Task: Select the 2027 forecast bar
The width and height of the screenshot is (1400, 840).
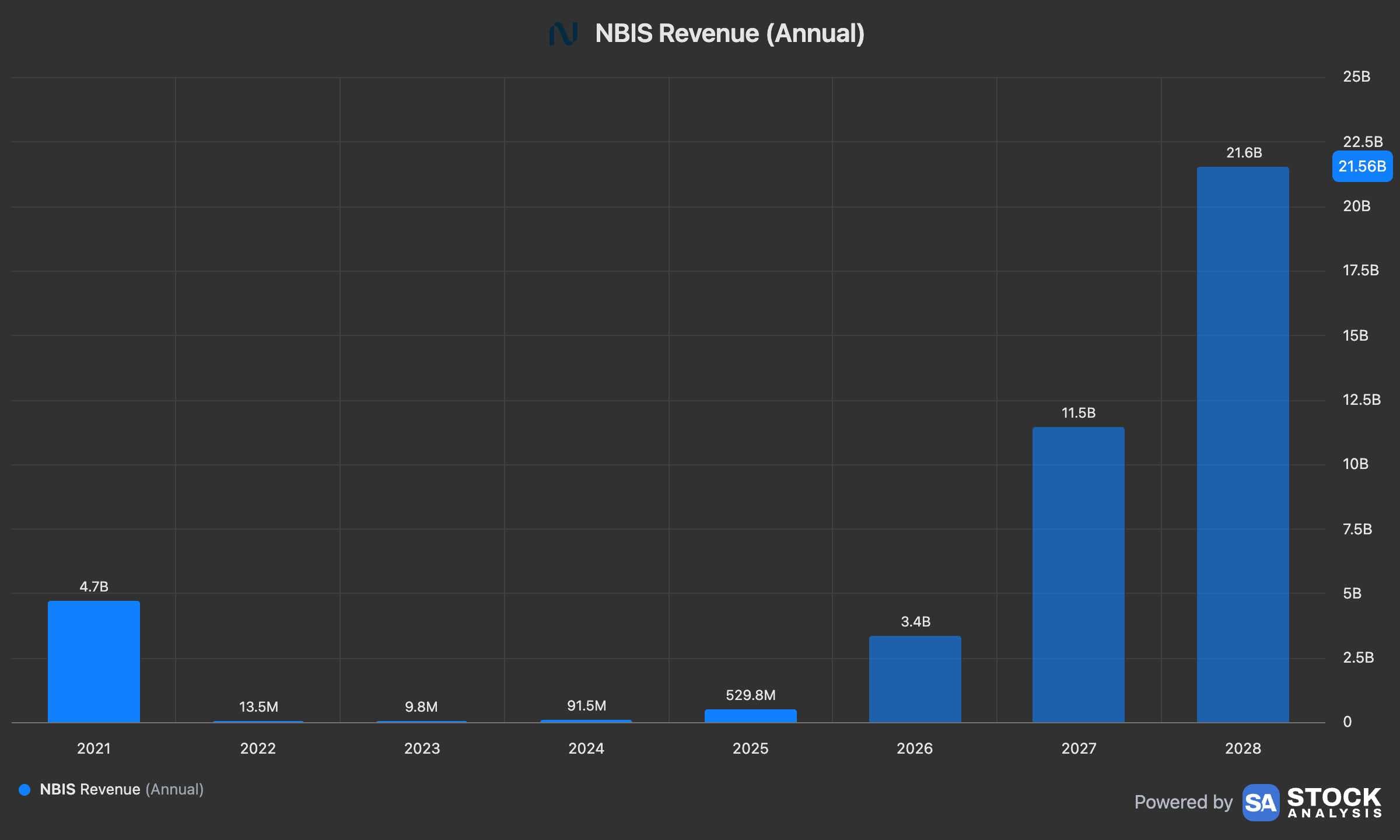Action: [x=1079, y=575]
